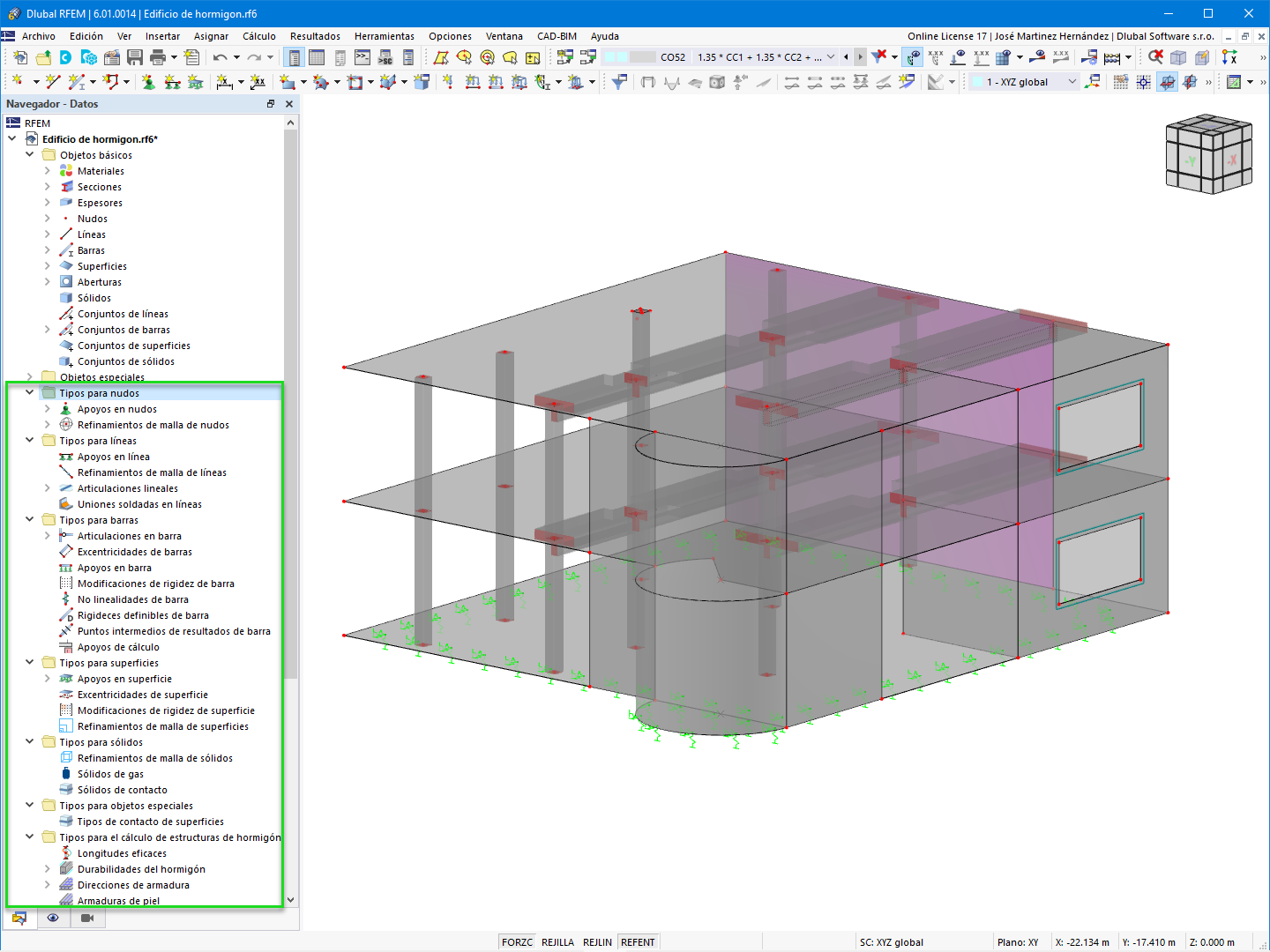Select Longitudes eficaces tree item
The height and width of the screenshot is (952, 1270).
point(122,853)
